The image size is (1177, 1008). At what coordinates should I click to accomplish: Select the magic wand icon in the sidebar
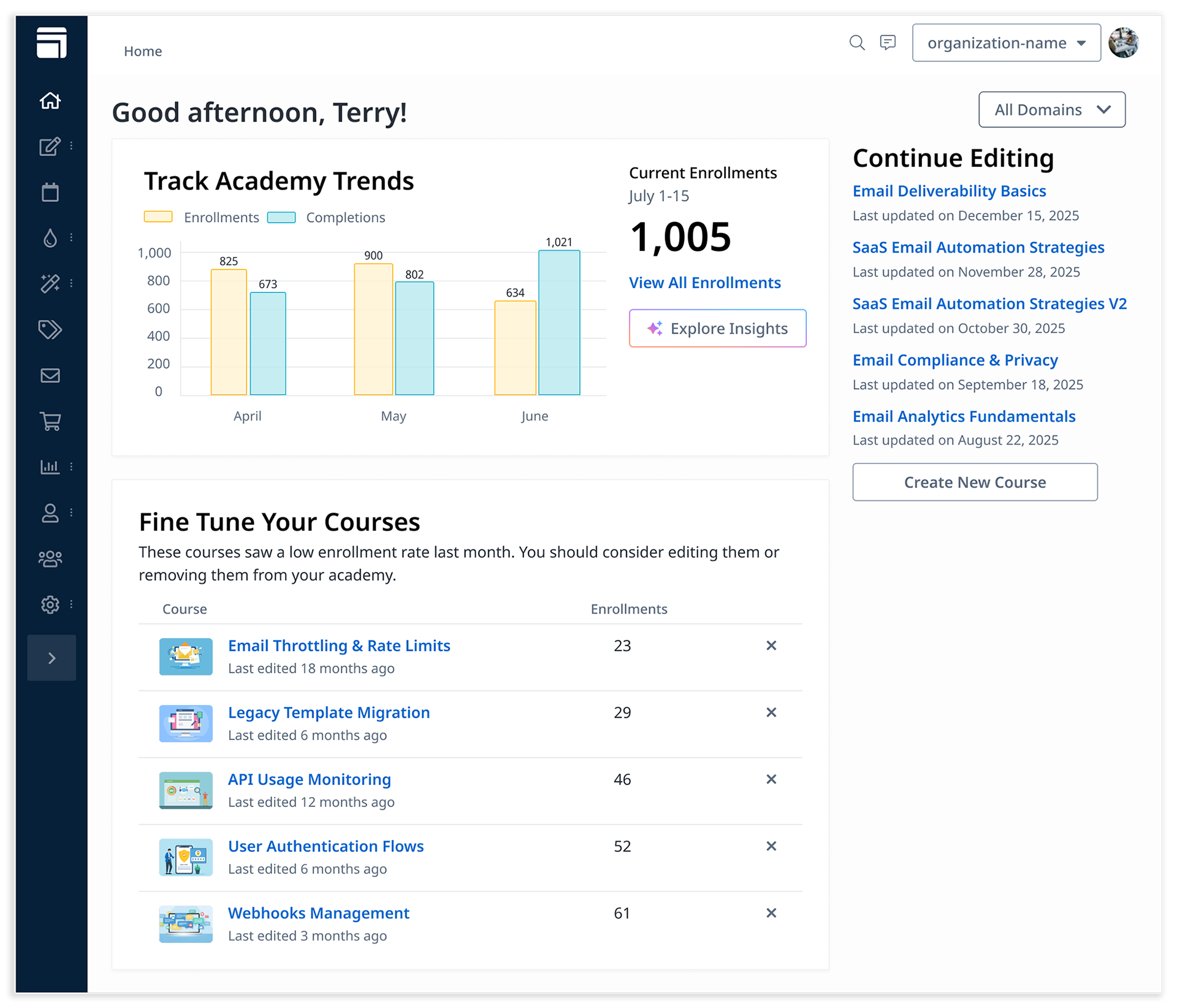click(x=50, y=283)
